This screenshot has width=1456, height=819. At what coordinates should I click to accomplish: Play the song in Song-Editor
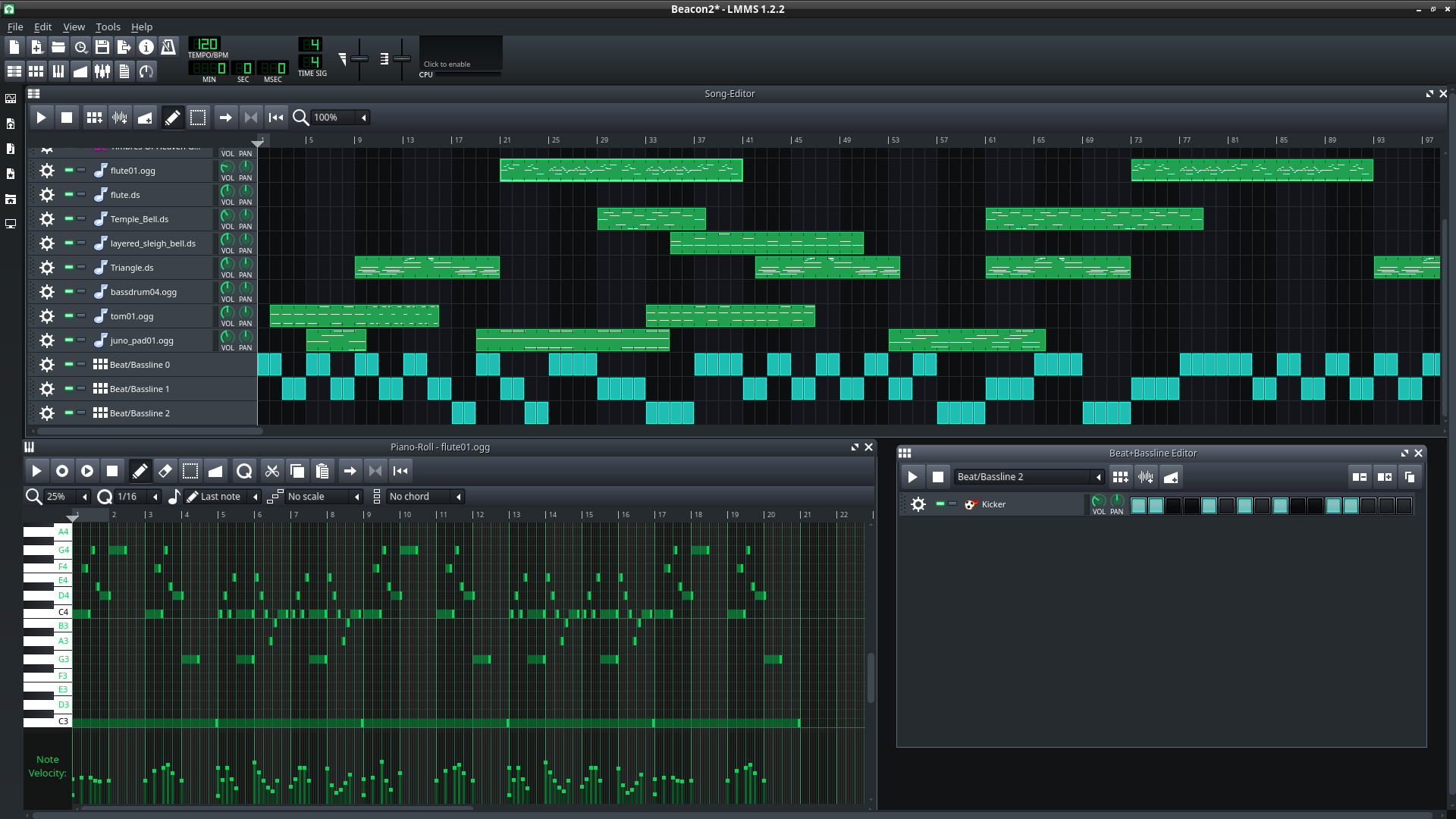pos(41,118)
